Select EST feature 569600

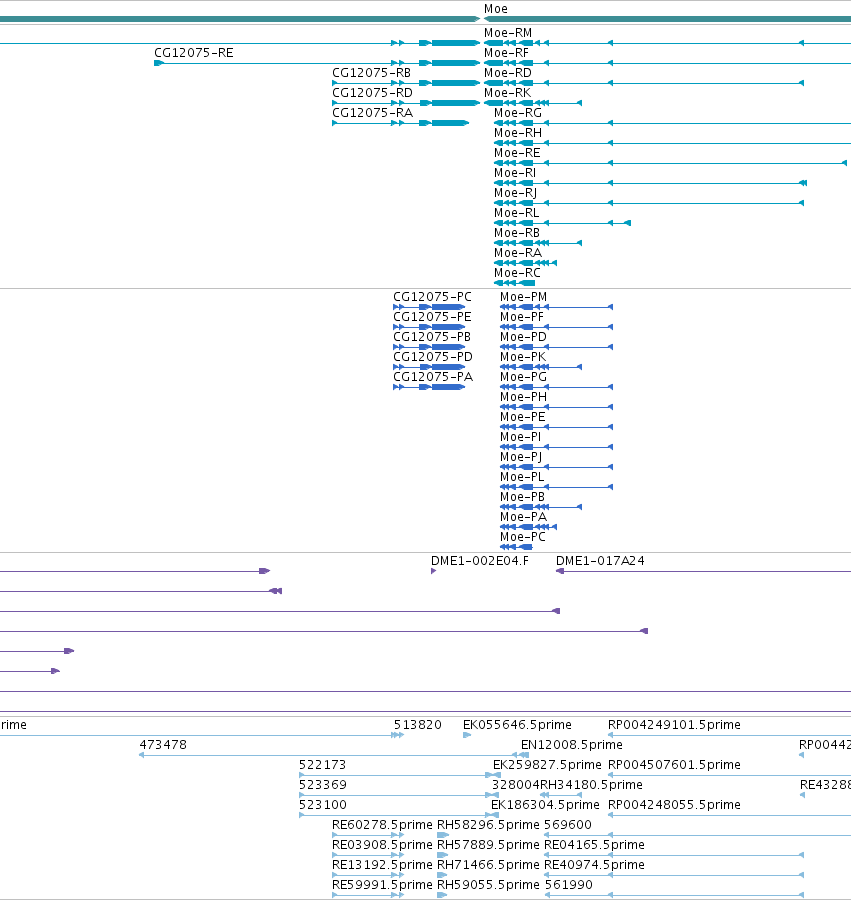pos(568,825)
